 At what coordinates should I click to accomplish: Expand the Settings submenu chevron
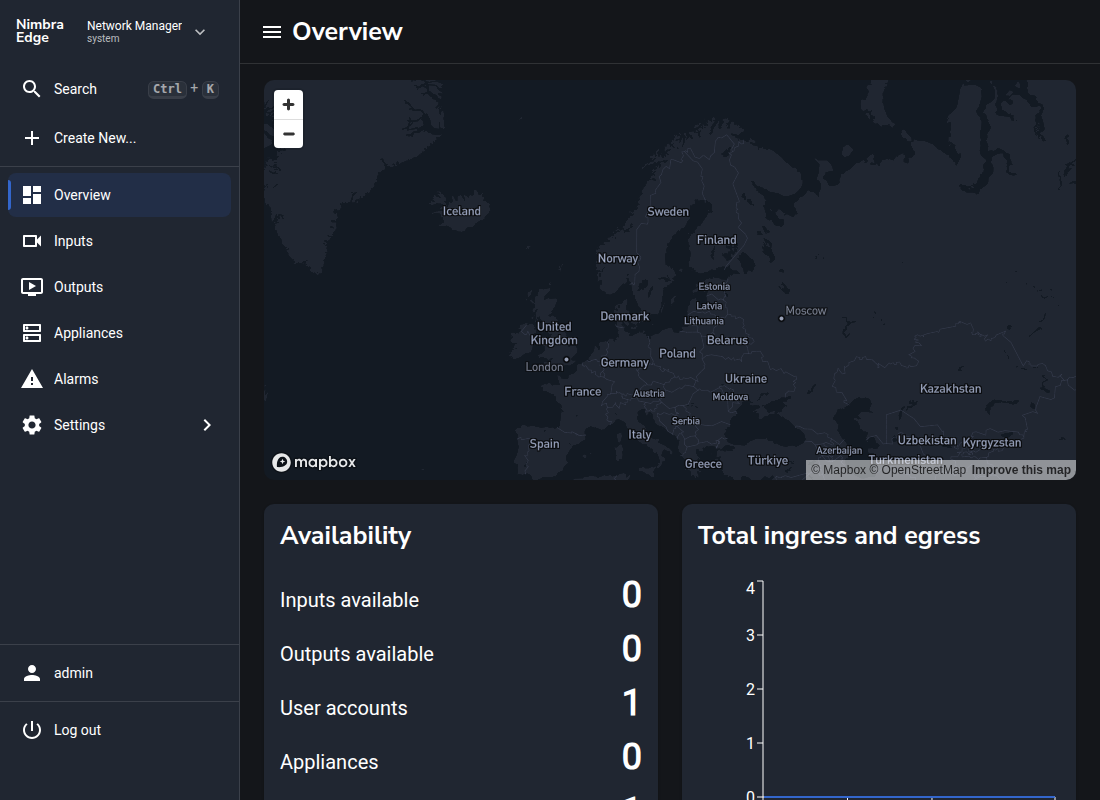207,425
